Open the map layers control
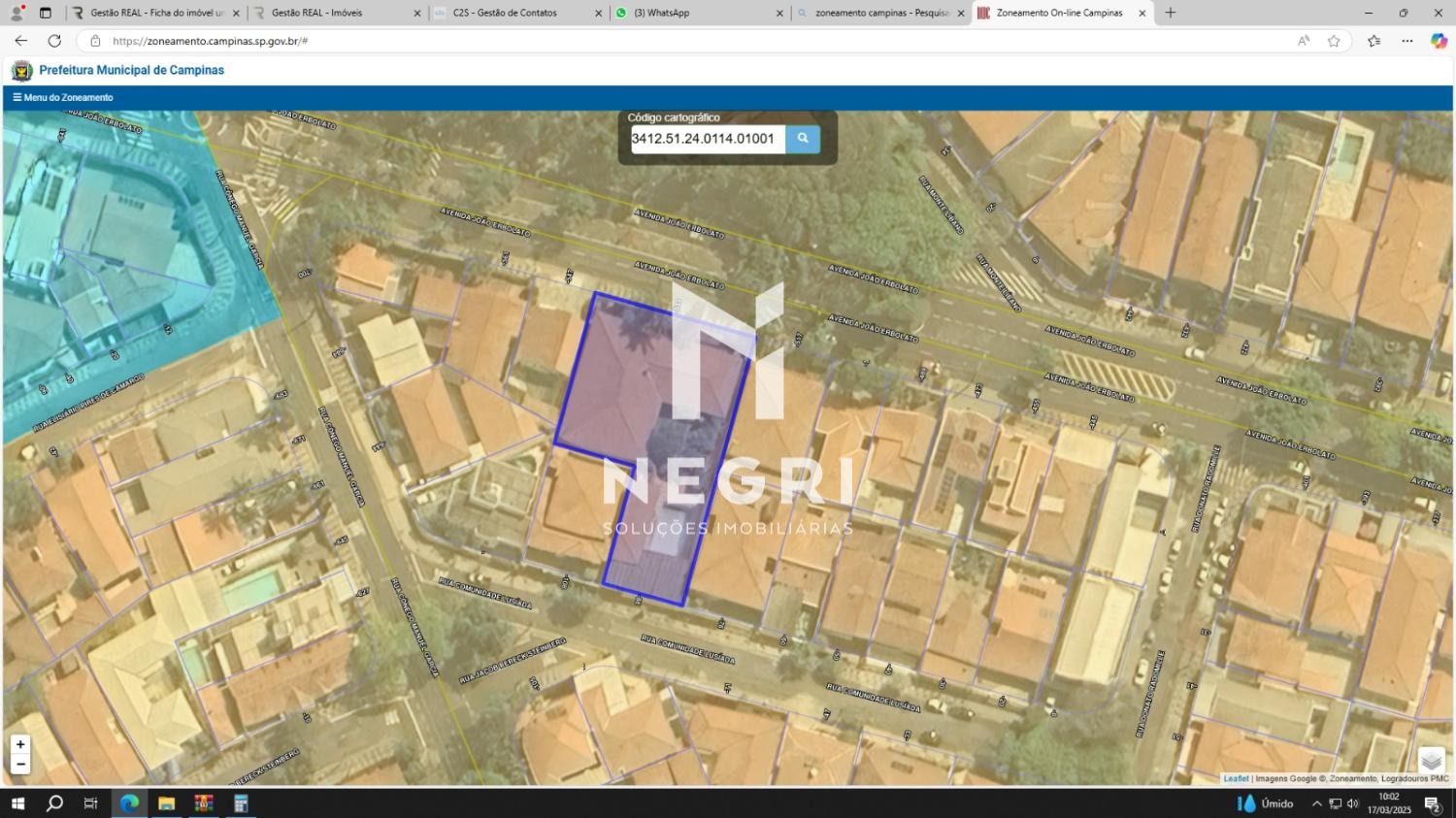 pos(1431,761)
